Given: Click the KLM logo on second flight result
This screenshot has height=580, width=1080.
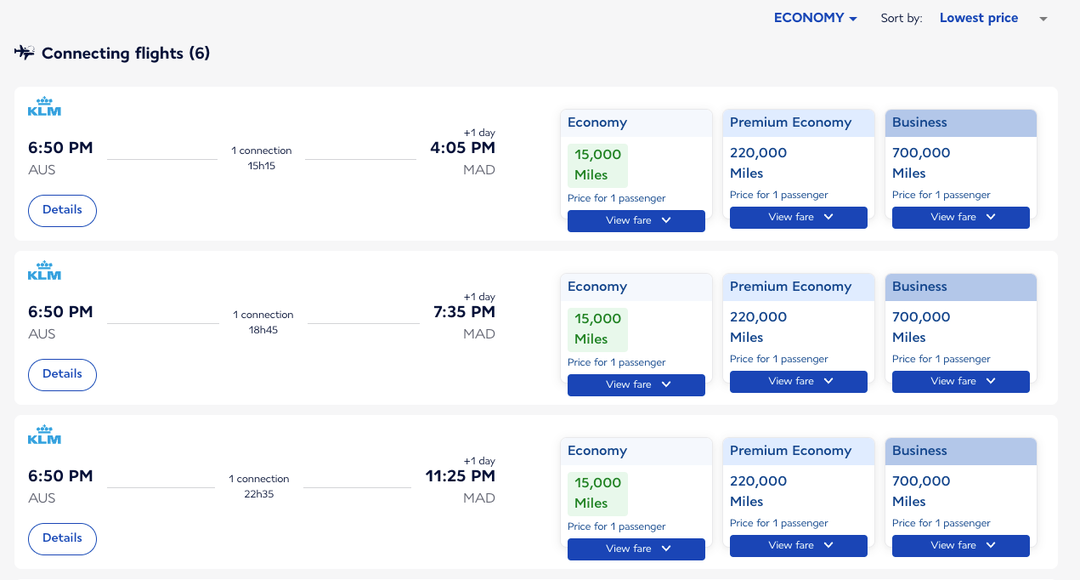Looking at the screenshot, I should 44,270.
